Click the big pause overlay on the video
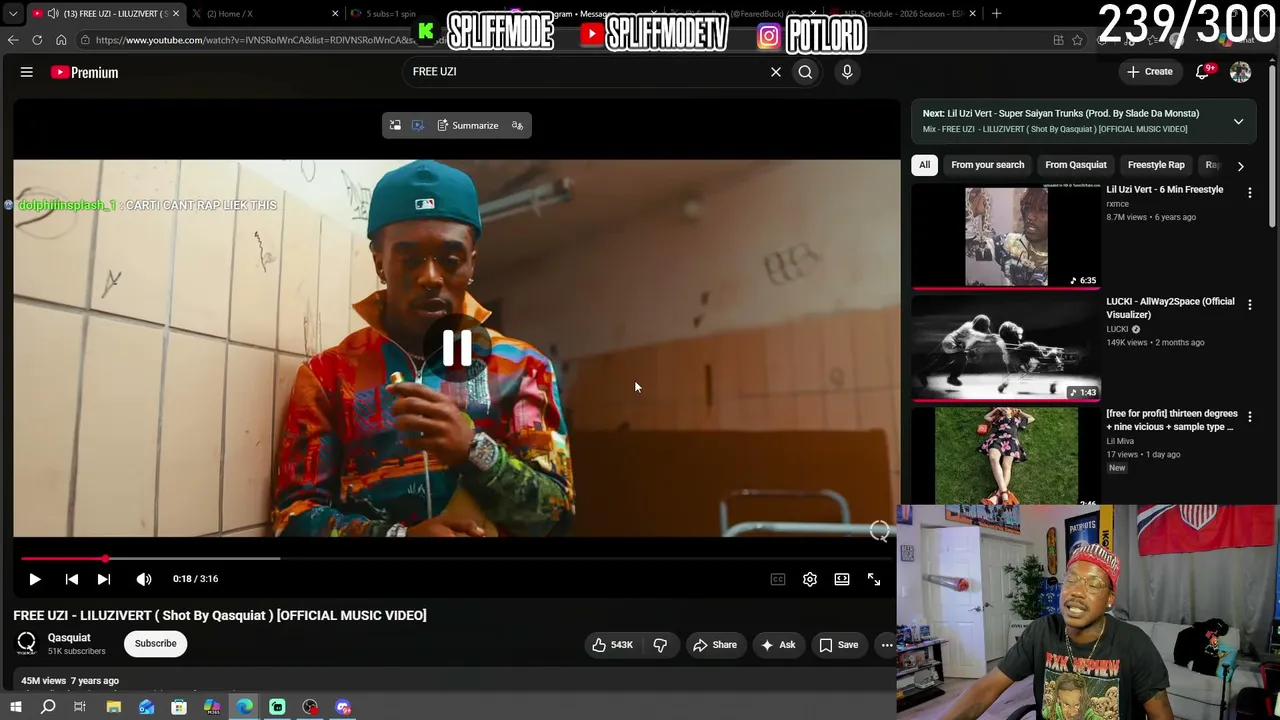 457,348
